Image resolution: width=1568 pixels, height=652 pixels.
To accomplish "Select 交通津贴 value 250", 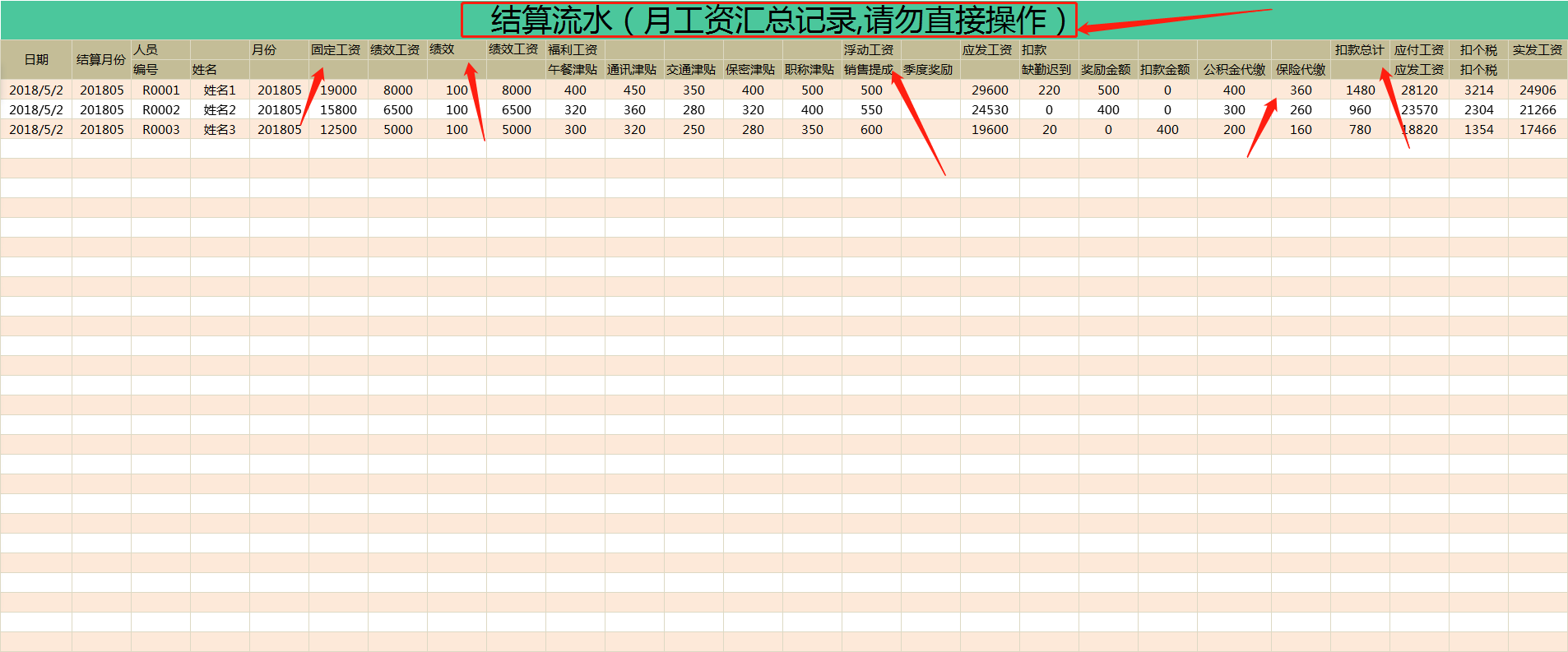I will pos(694,129).
